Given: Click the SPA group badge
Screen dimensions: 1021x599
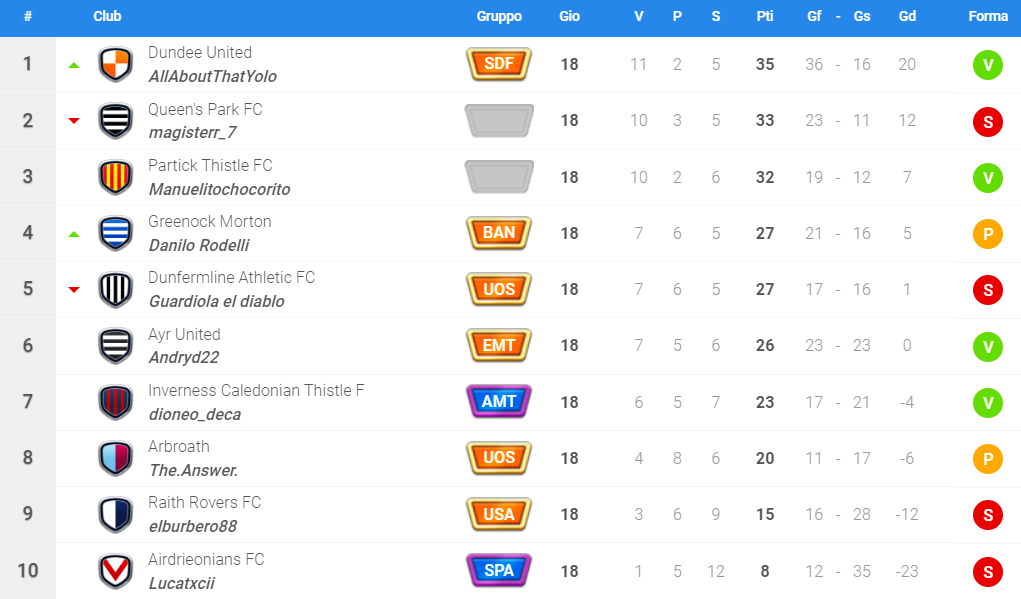Looking at the screenshot, I should [x=499, y=571].
